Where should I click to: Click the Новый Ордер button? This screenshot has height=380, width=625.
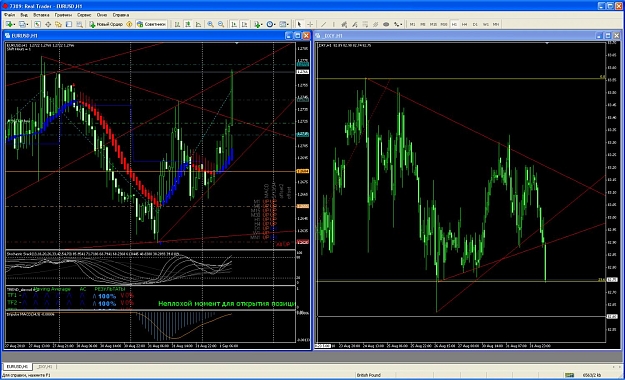pos(106,24)
